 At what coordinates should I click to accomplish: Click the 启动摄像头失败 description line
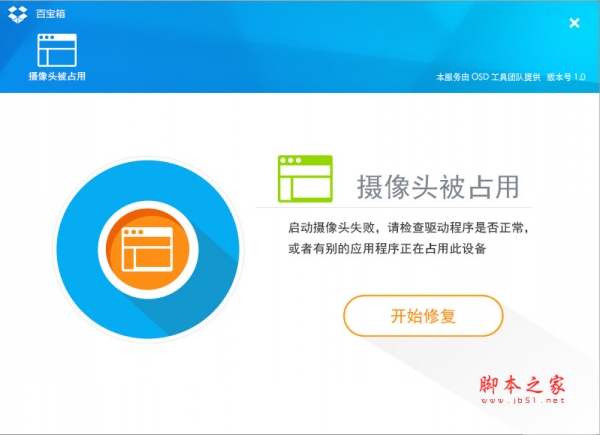point(408,228)
